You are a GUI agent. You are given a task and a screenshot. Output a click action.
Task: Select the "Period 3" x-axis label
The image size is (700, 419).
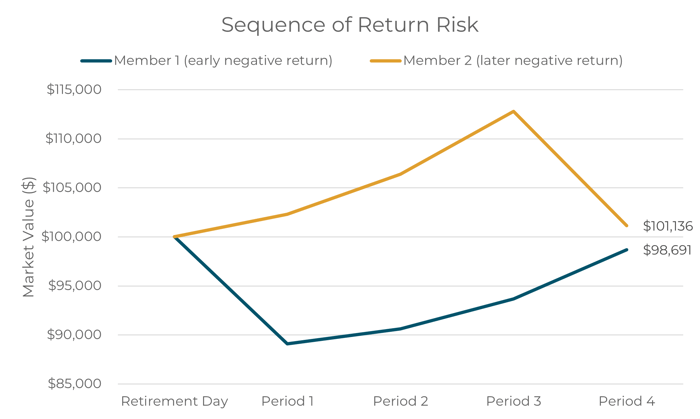coord(514,402)
